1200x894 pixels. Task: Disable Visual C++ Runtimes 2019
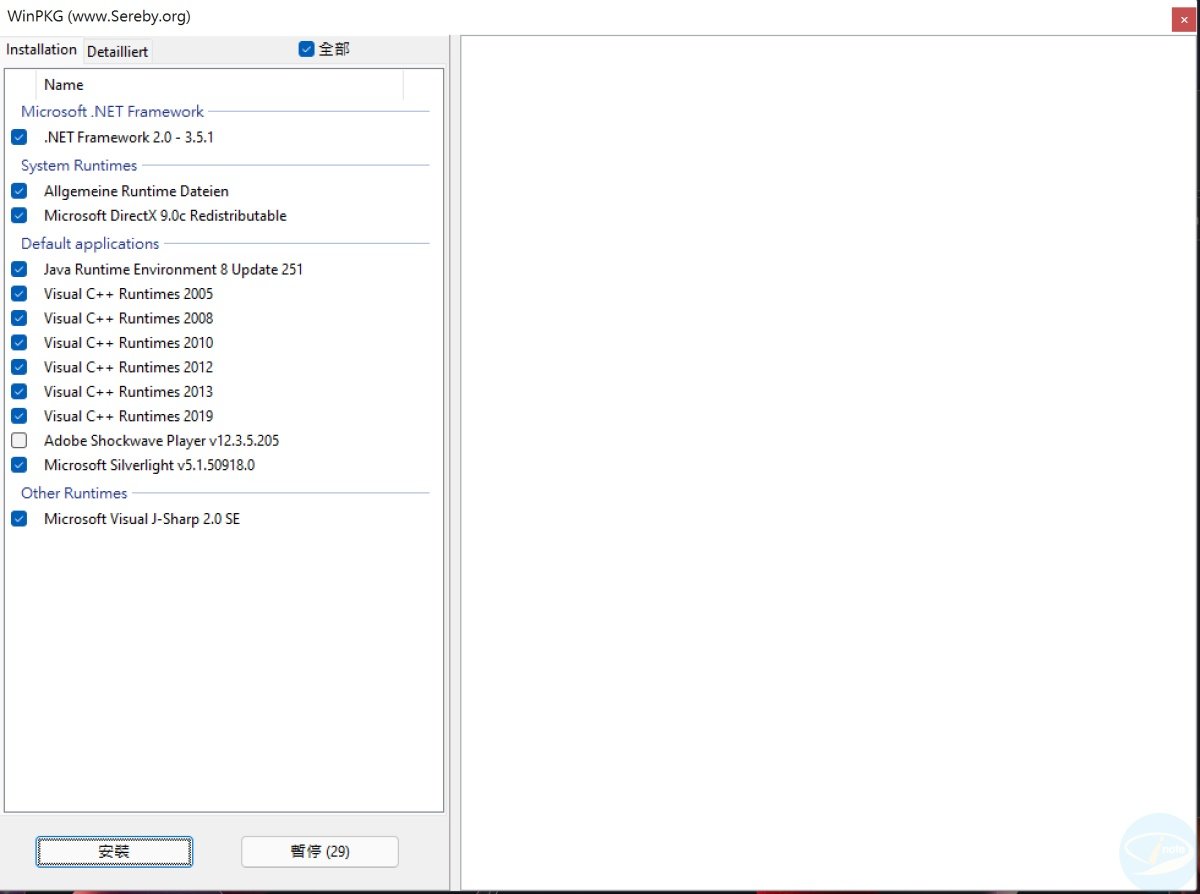click(x=19, y=416)
